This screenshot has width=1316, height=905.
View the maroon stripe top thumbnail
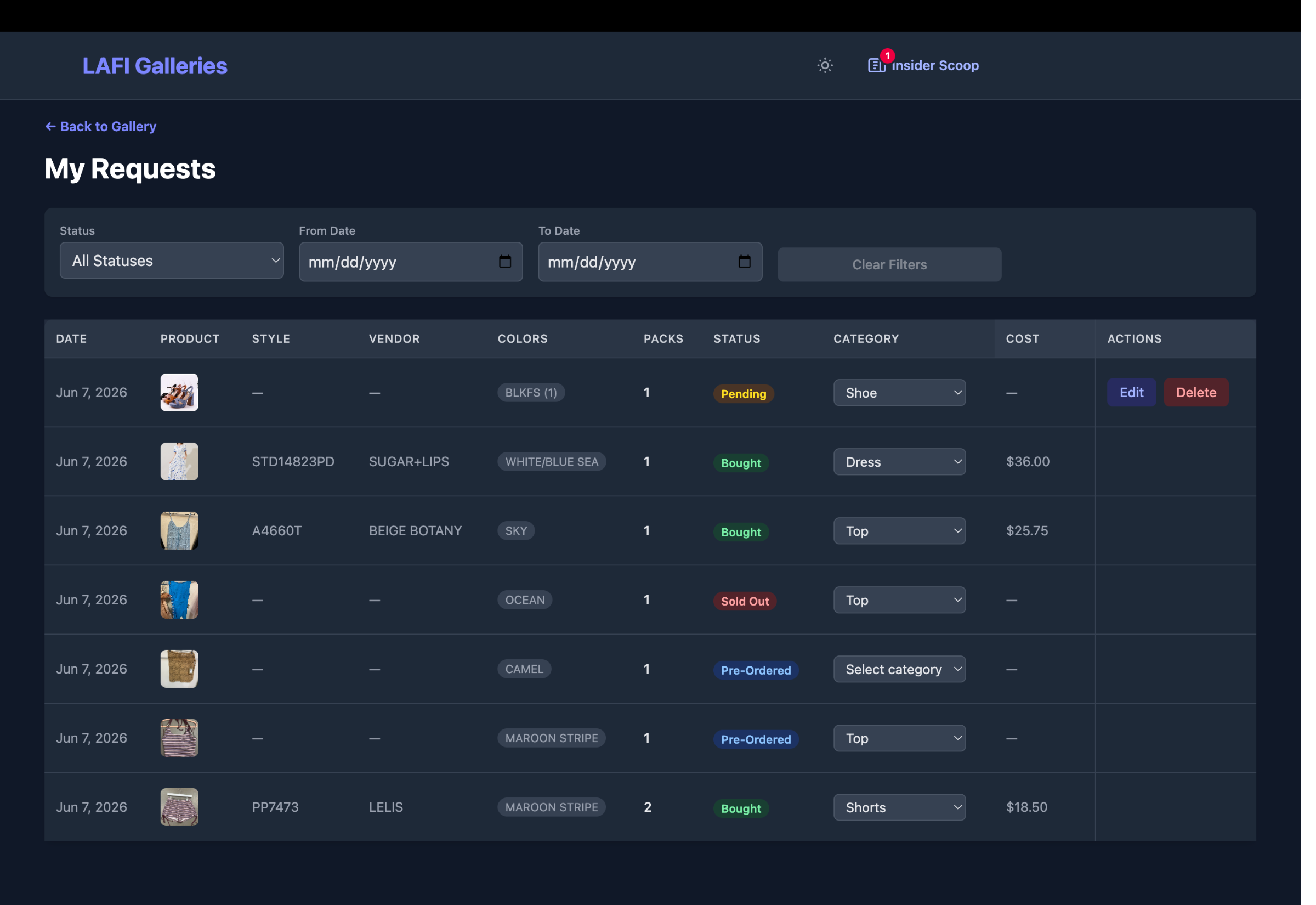click(x=179, y=738)
